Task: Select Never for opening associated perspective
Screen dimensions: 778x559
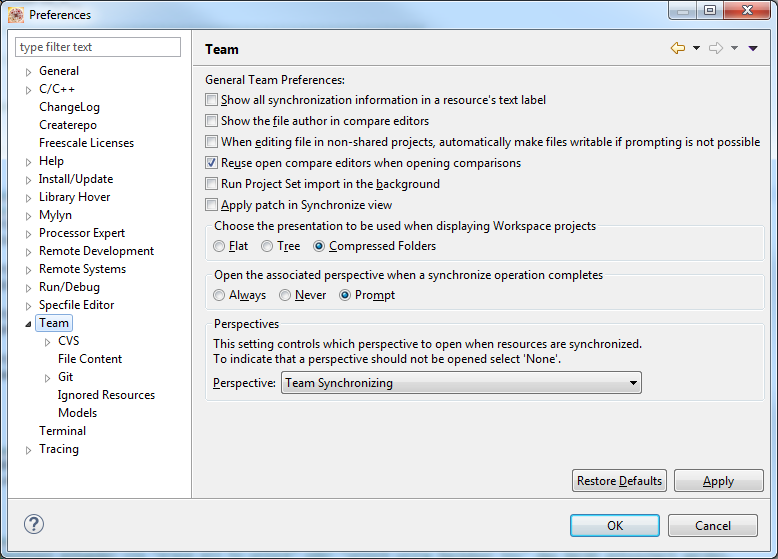Action: pyautogui.click(x=285, y=295)
